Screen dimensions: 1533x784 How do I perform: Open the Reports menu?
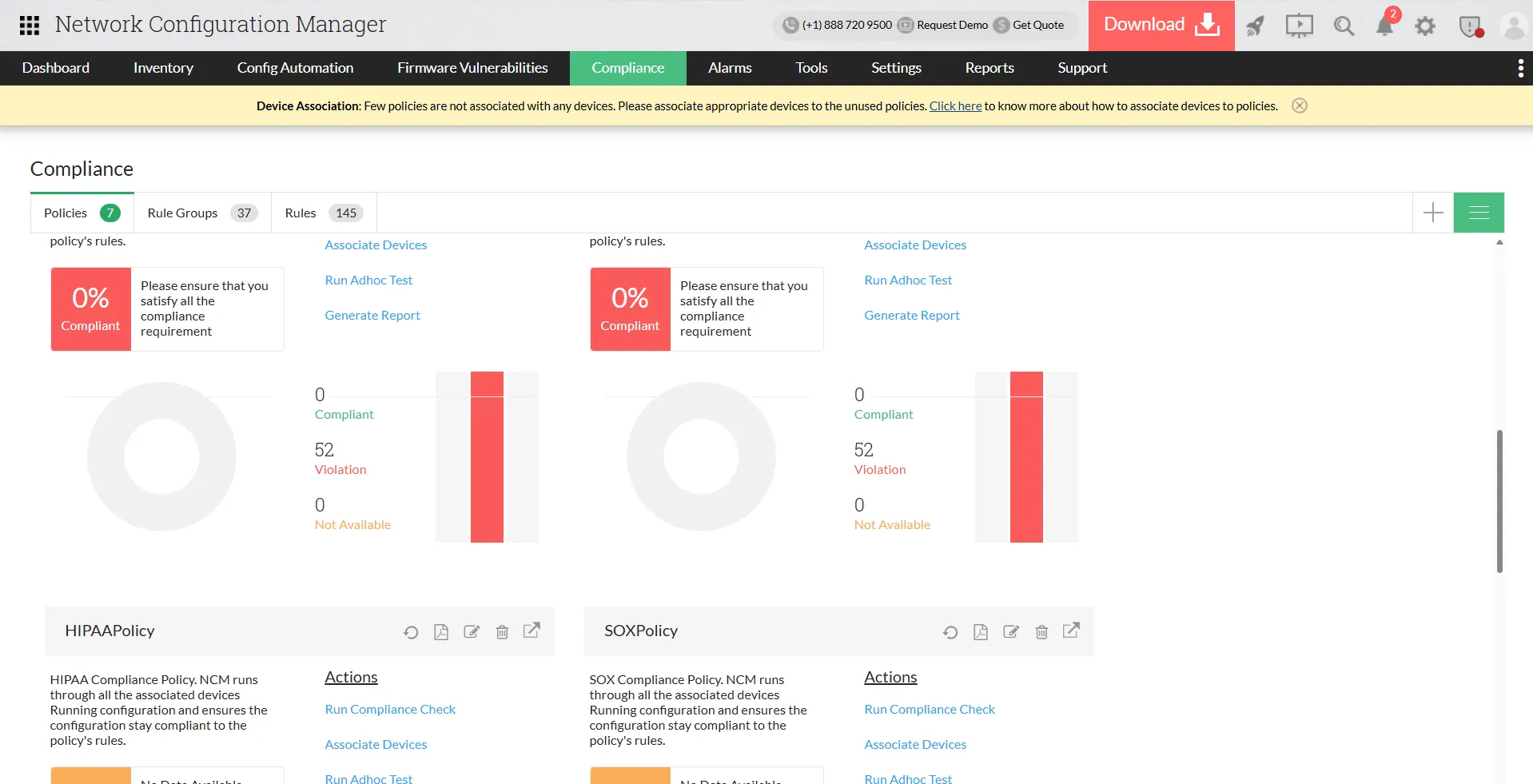(989, 68)
